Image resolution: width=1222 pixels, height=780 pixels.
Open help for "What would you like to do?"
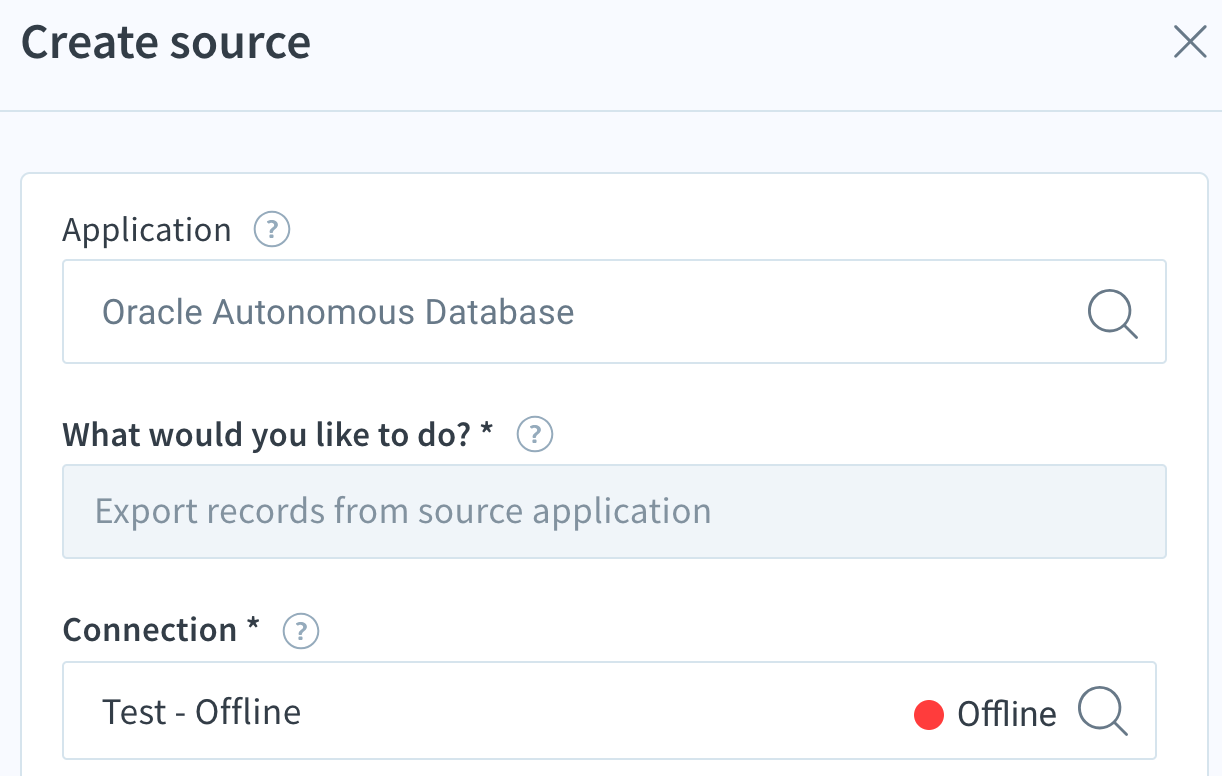pos(535,434)
